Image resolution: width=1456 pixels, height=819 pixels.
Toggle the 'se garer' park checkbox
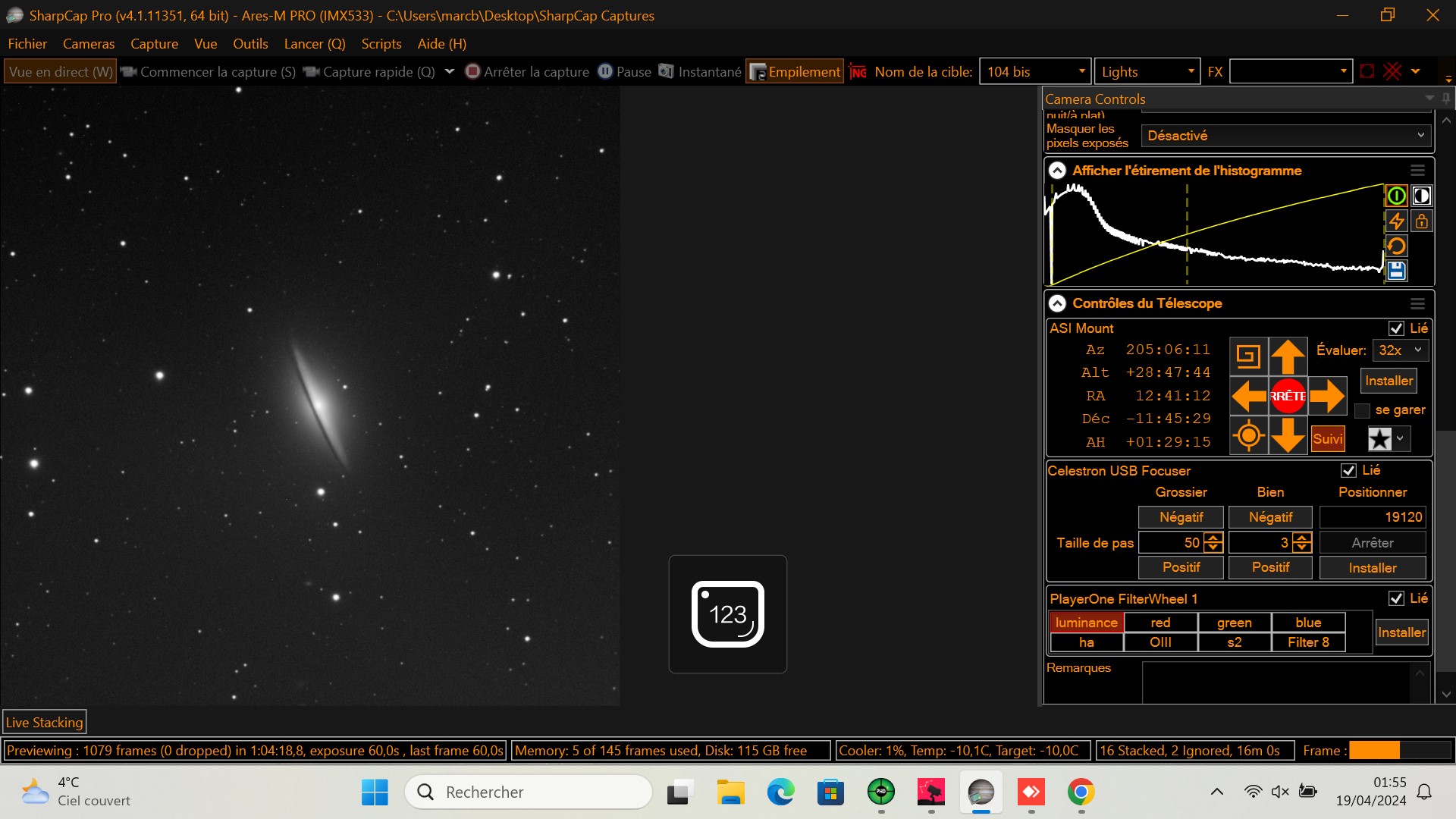(x=1362, y=410)
